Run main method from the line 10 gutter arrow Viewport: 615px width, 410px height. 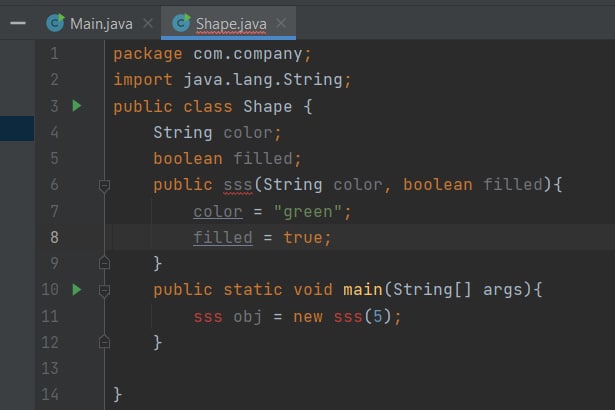point(77,290)
